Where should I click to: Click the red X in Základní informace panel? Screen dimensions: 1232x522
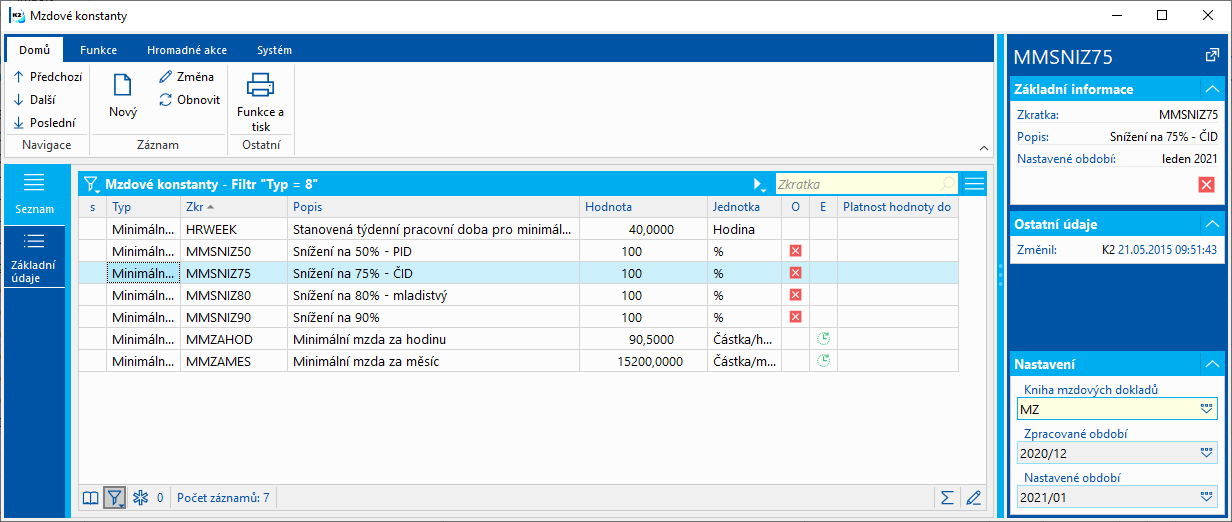pos(1206,184)
